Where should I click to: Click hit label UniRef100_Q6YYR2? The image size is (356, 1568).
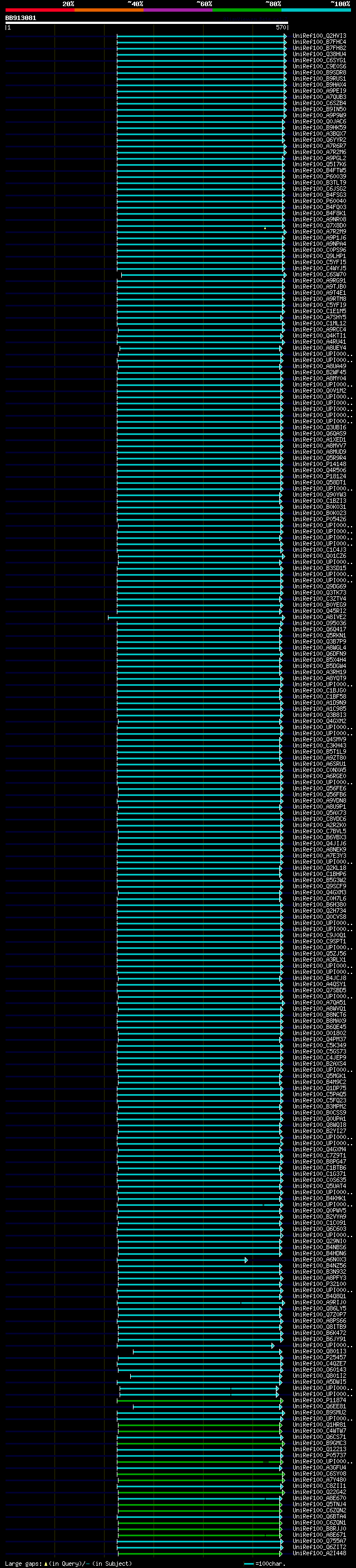point(319,141)
